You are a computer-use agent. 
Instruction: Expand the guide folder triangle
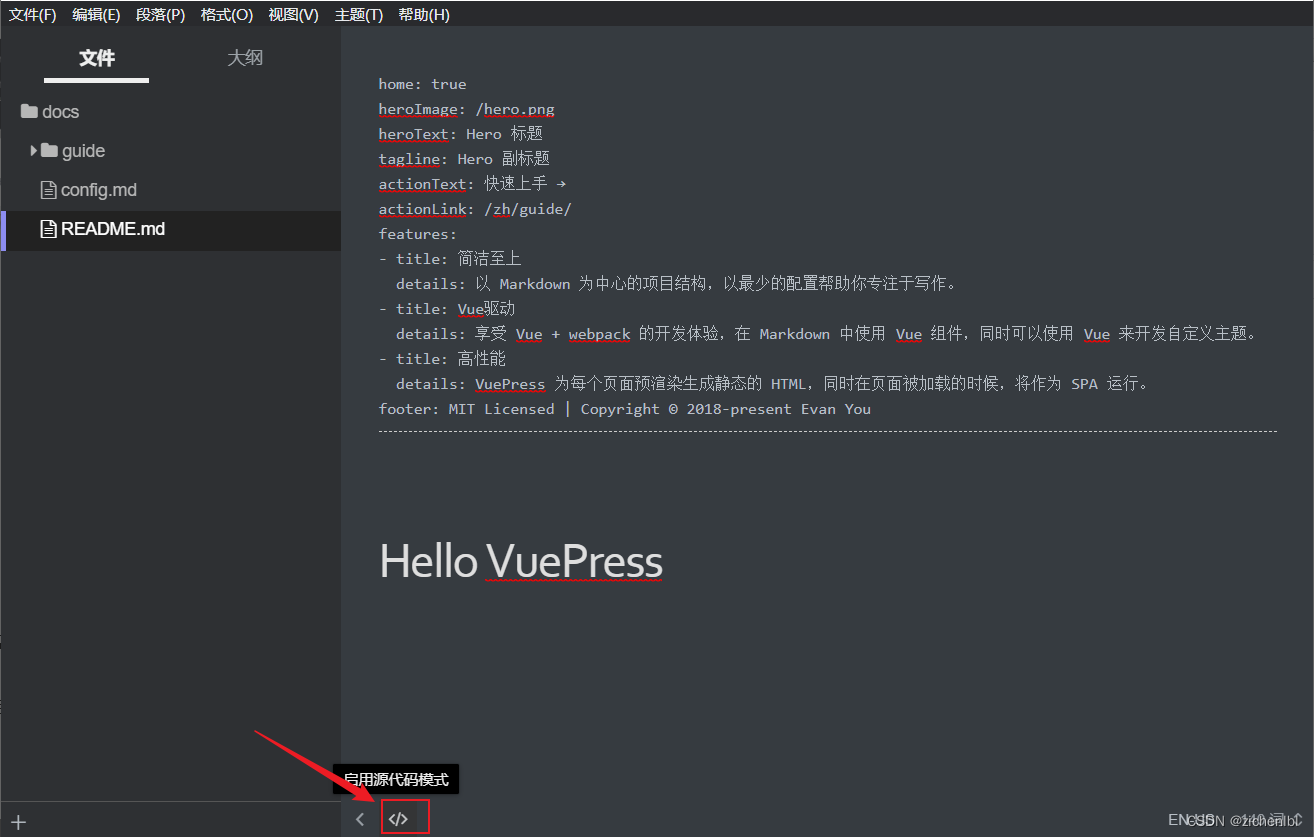pos(34,151)
